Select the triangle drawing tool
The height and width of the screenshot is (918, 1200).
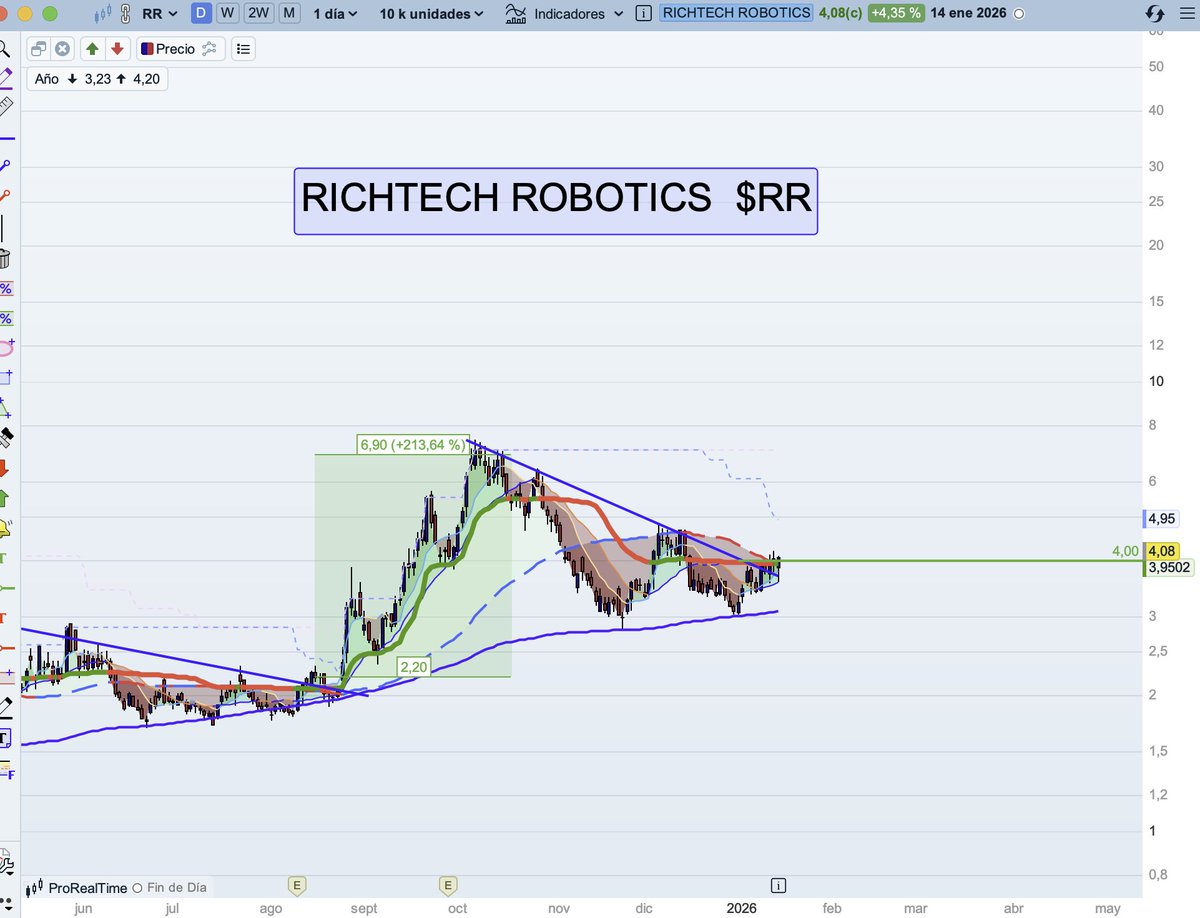pyautogui.click(x=5, y=407)
